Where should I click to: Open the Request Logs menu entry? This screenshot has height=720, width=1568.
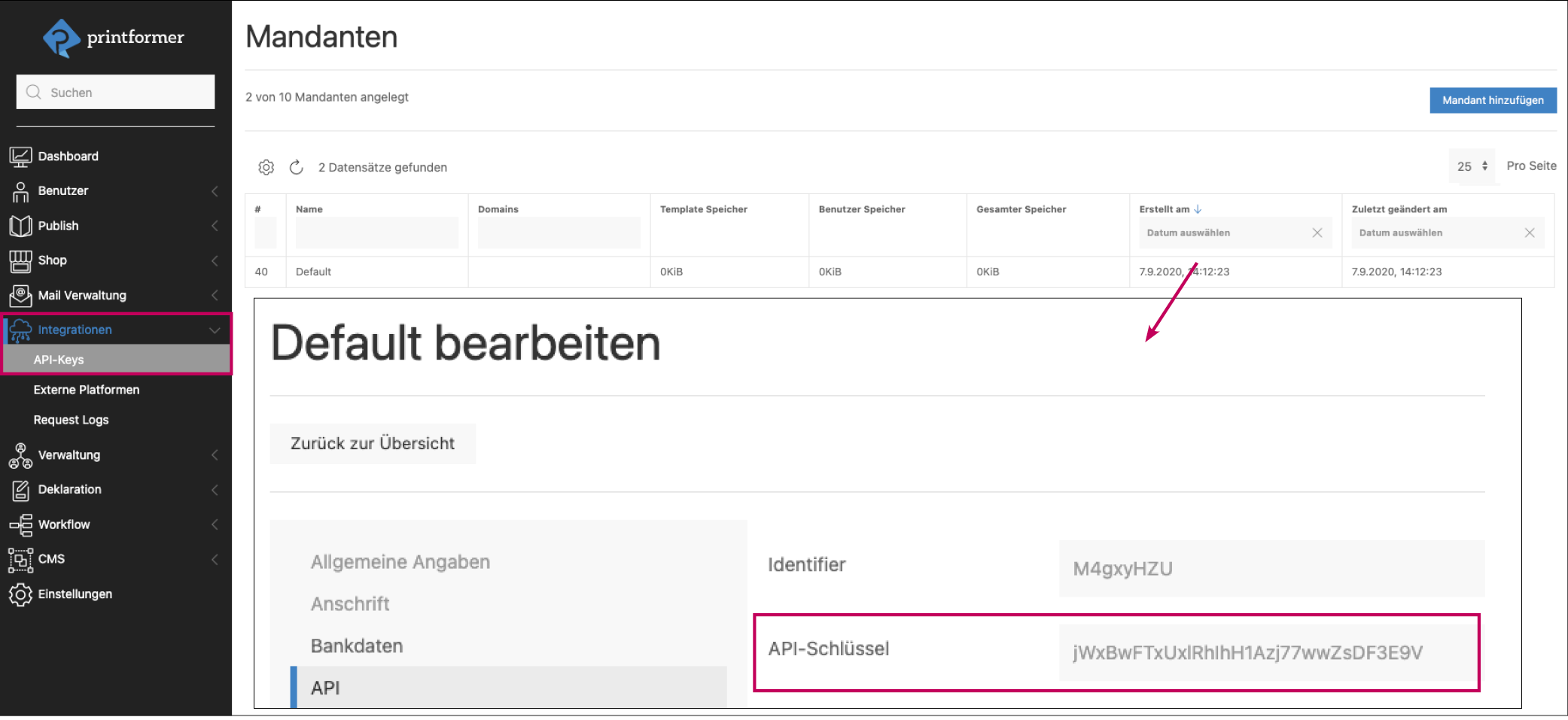[72, 419]
